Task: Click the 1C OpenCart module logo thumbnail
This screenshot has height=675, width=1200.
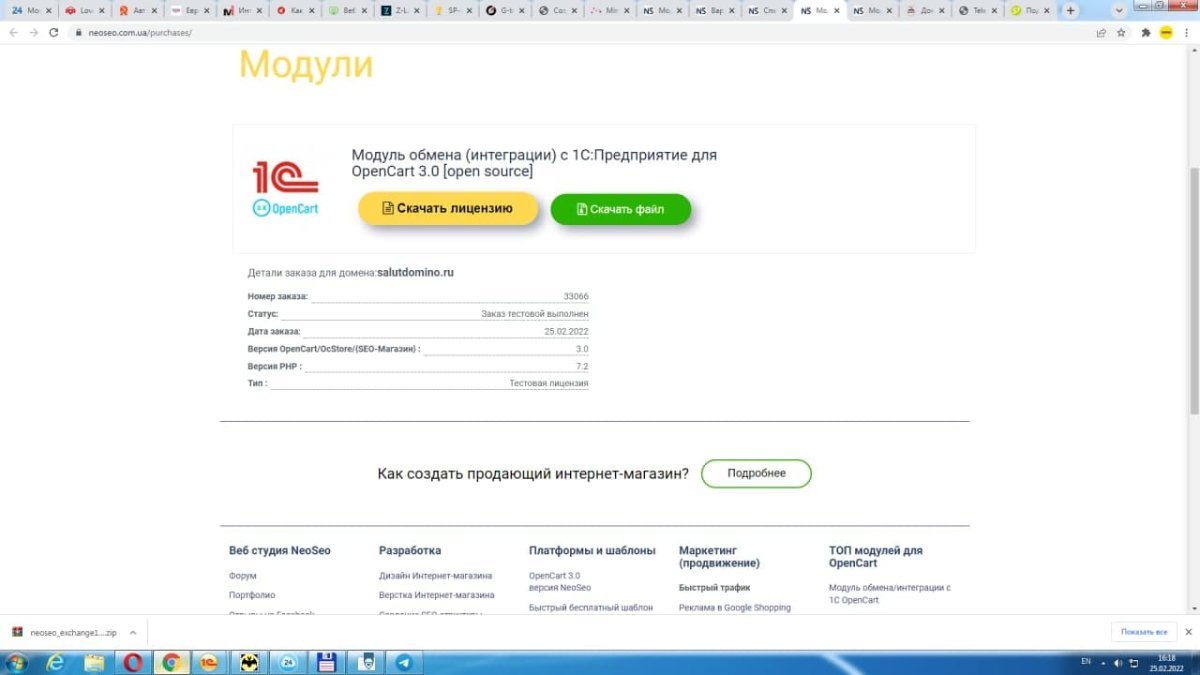Action: (x=285, y=188)
